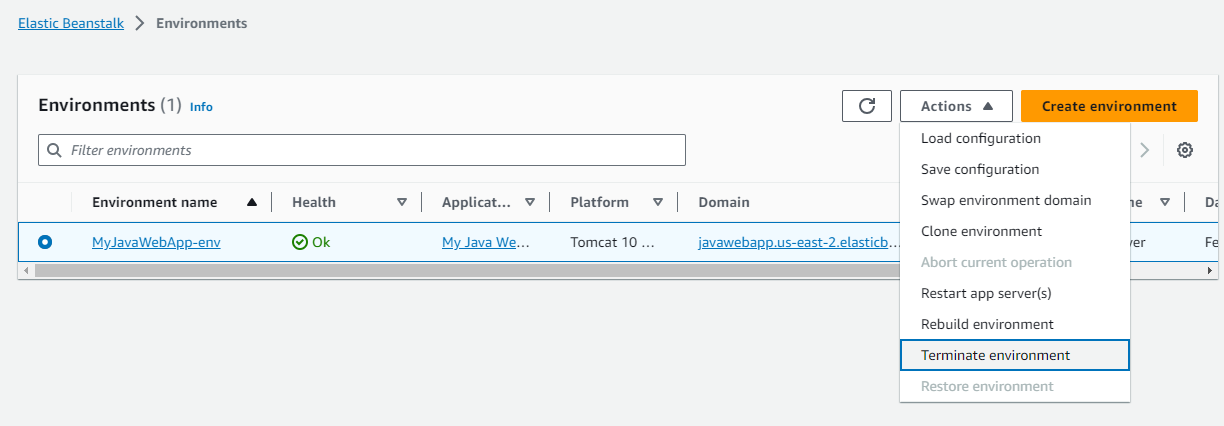Open the Info link beside Environments

(x=201, y=107)
